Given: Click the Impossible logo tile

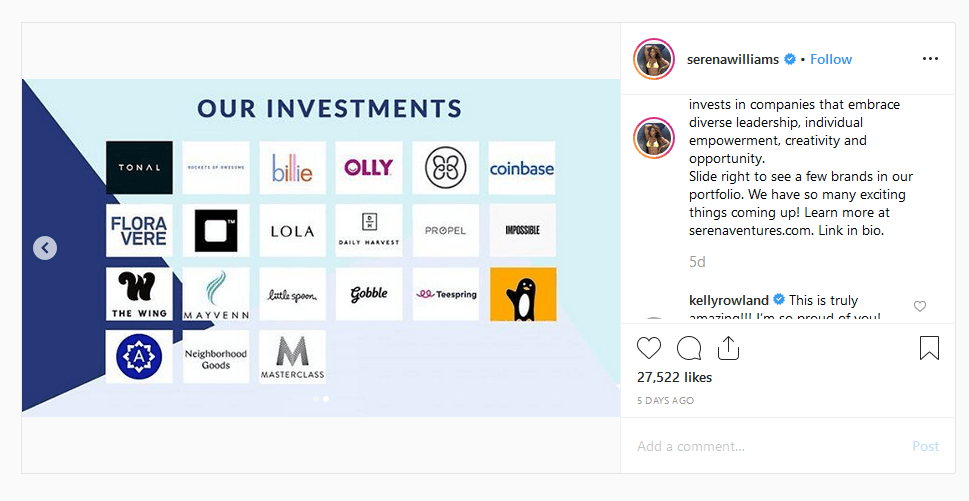Looking at the screenshot, I should pyautogui.click(x=521, y=231).
